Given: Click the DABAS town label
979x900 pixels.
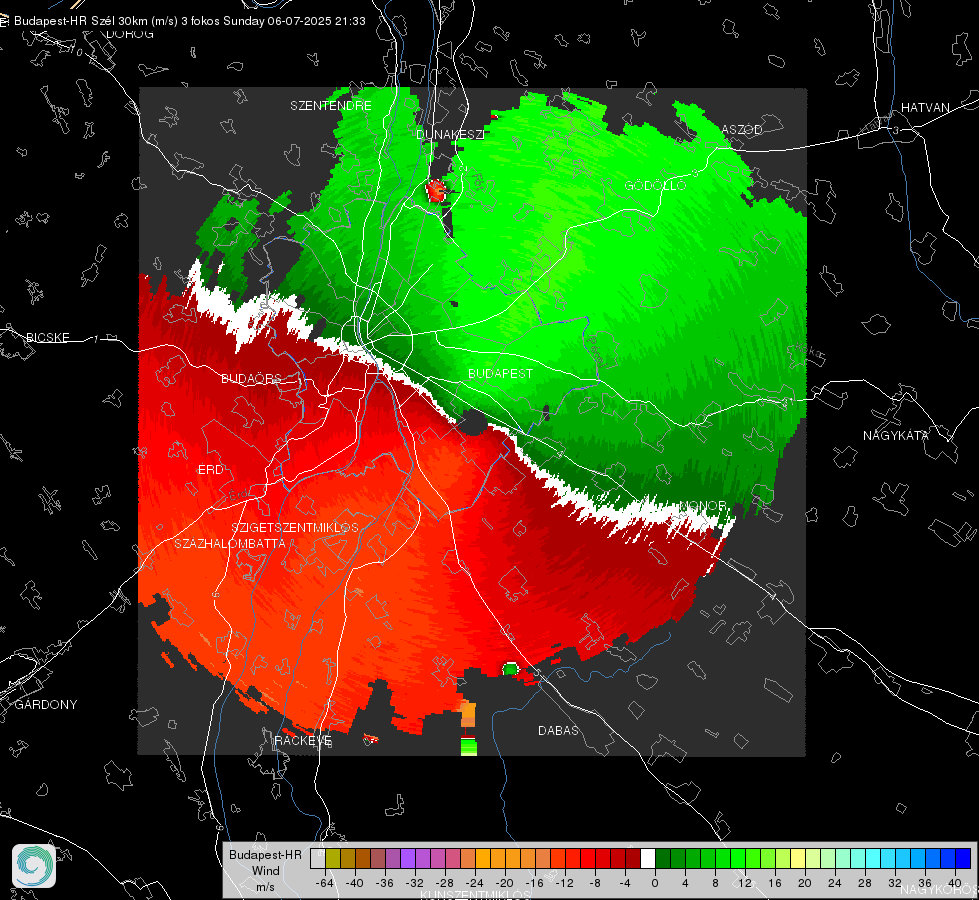Looking at the screenshot, I should pos(558,730).
